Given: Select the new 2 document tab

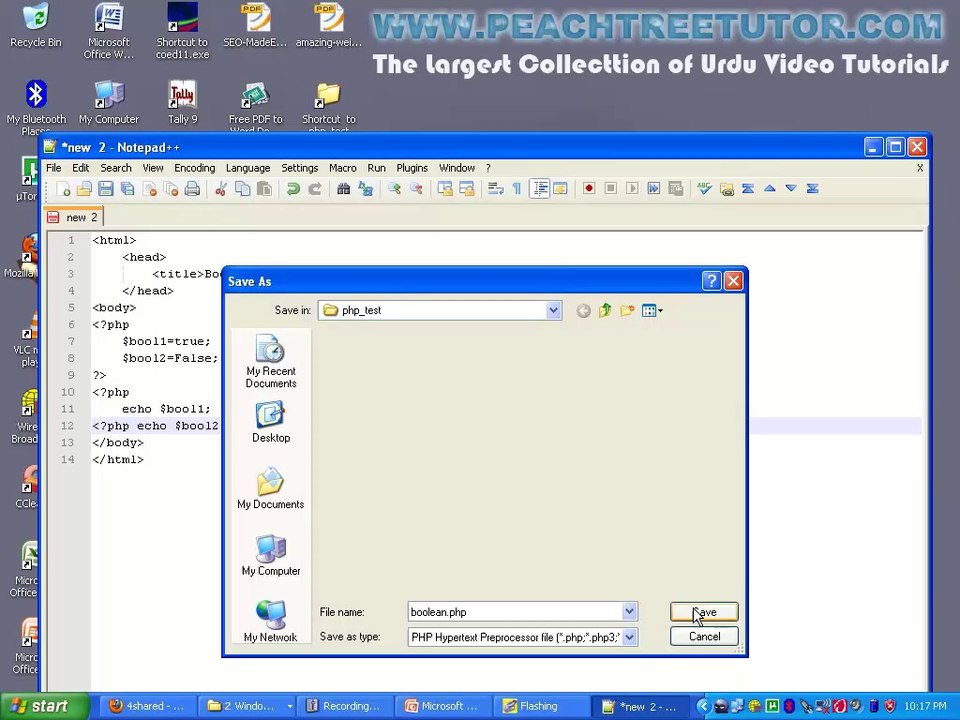Looking at the screenshot, I should 73,217.
